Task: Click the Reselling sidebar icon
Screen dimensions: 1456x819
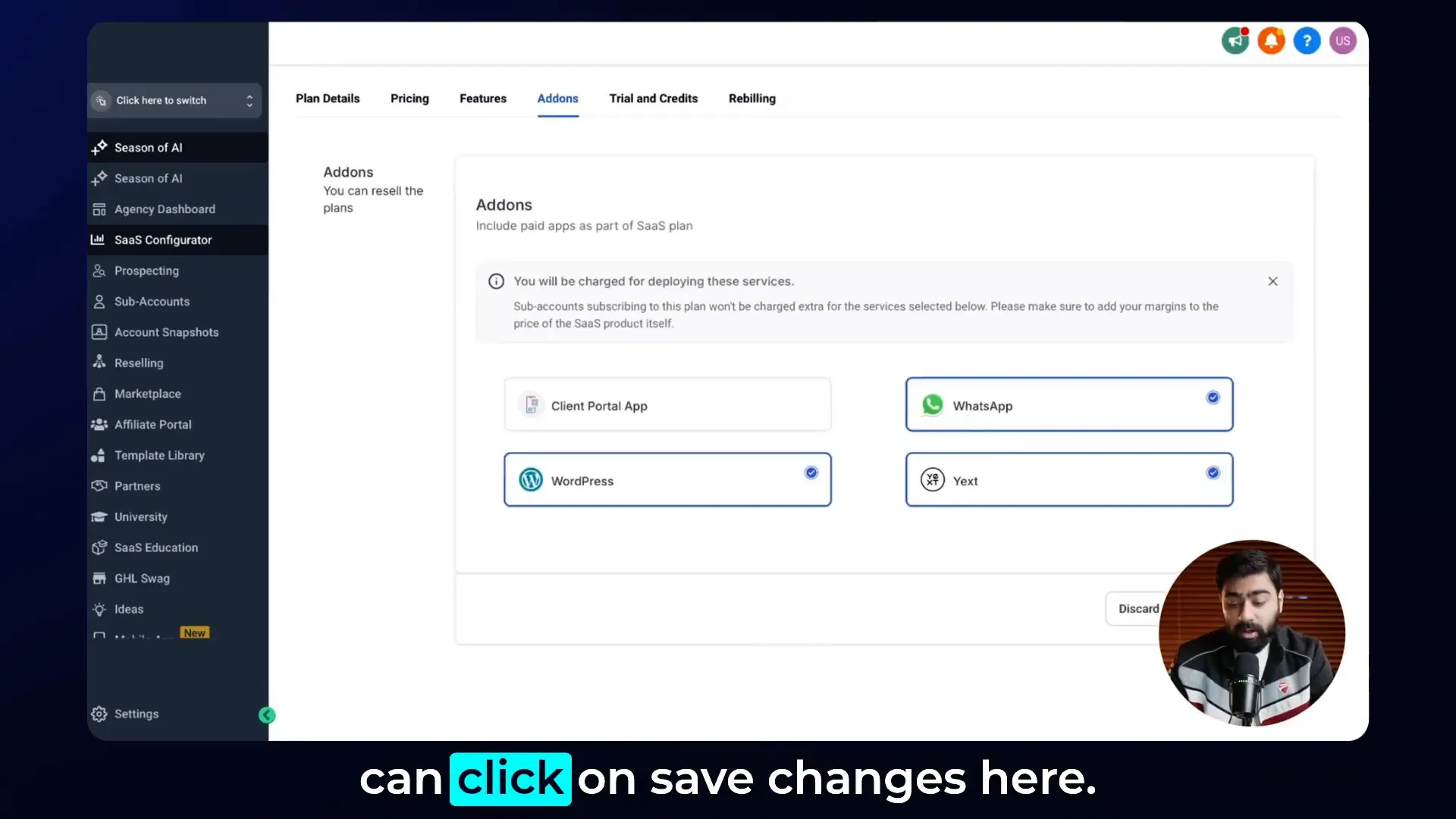Action: tap(99, 362)
